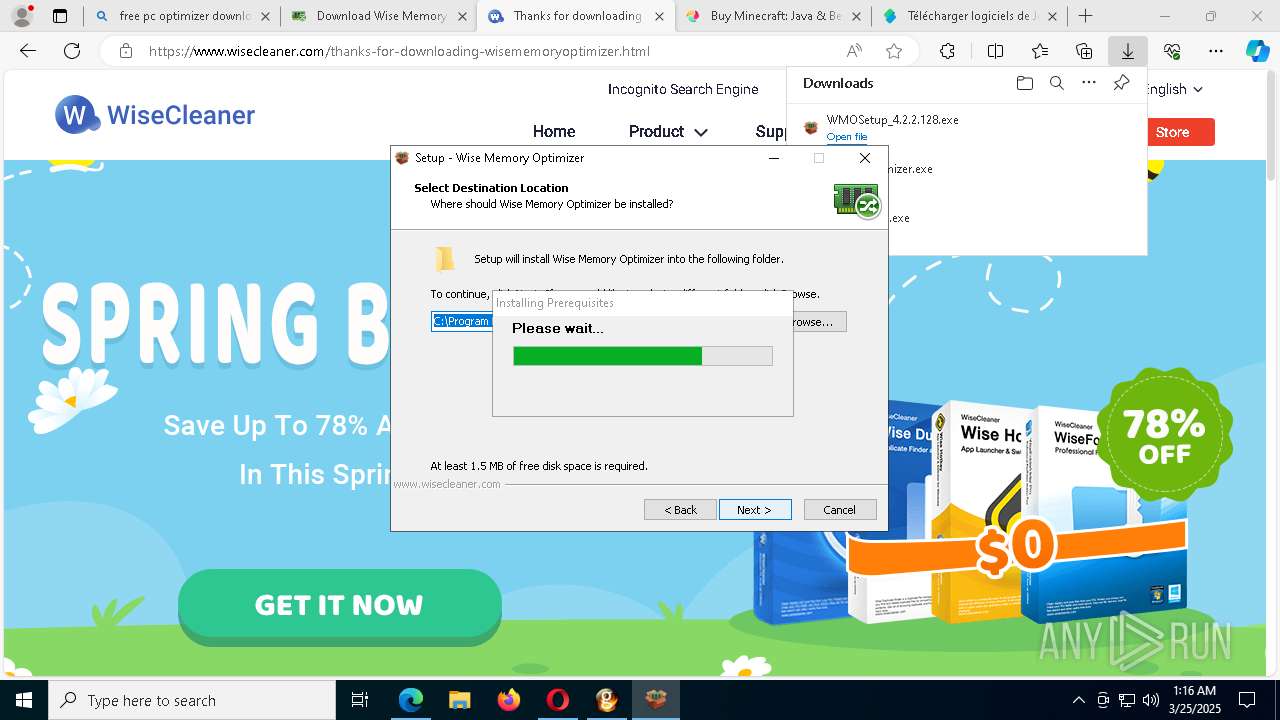Open Task View on taskbar
Screen dimensions: 1280x720
tap(361, 700)
